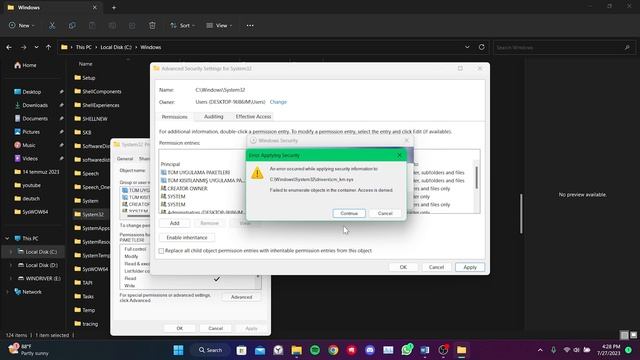Open Home in the navigation pane

point(25,65)
